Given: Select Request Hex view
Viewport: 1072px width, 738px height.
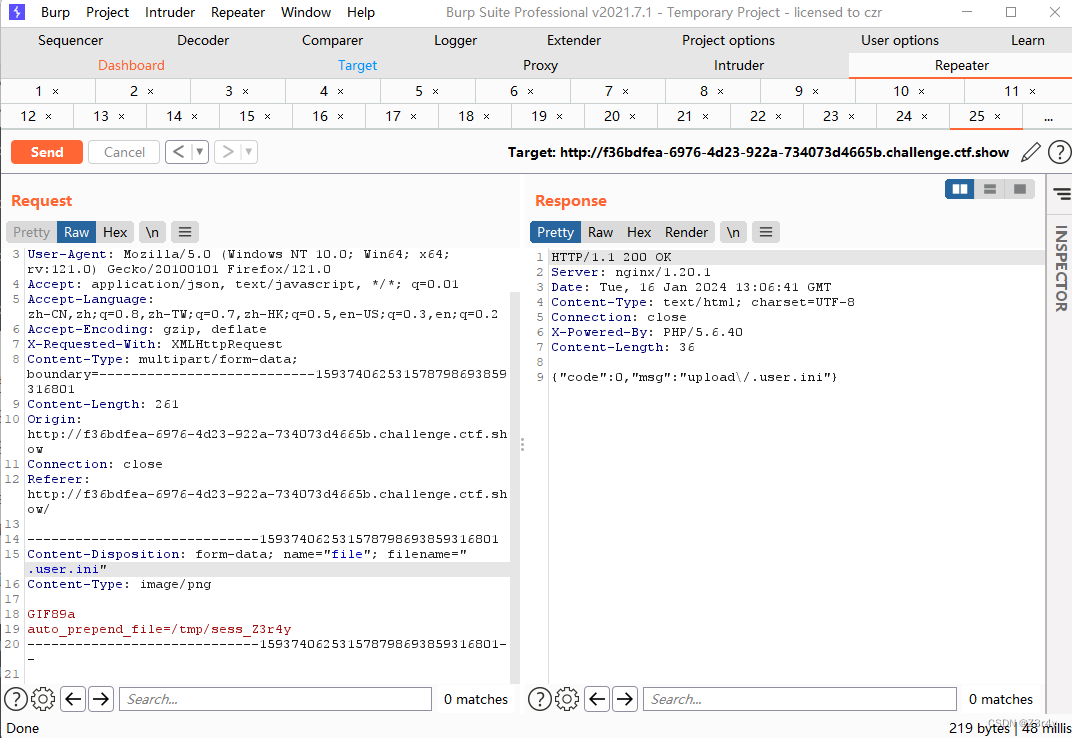Looking at the screenshot, I should click(x=115, y=232).
